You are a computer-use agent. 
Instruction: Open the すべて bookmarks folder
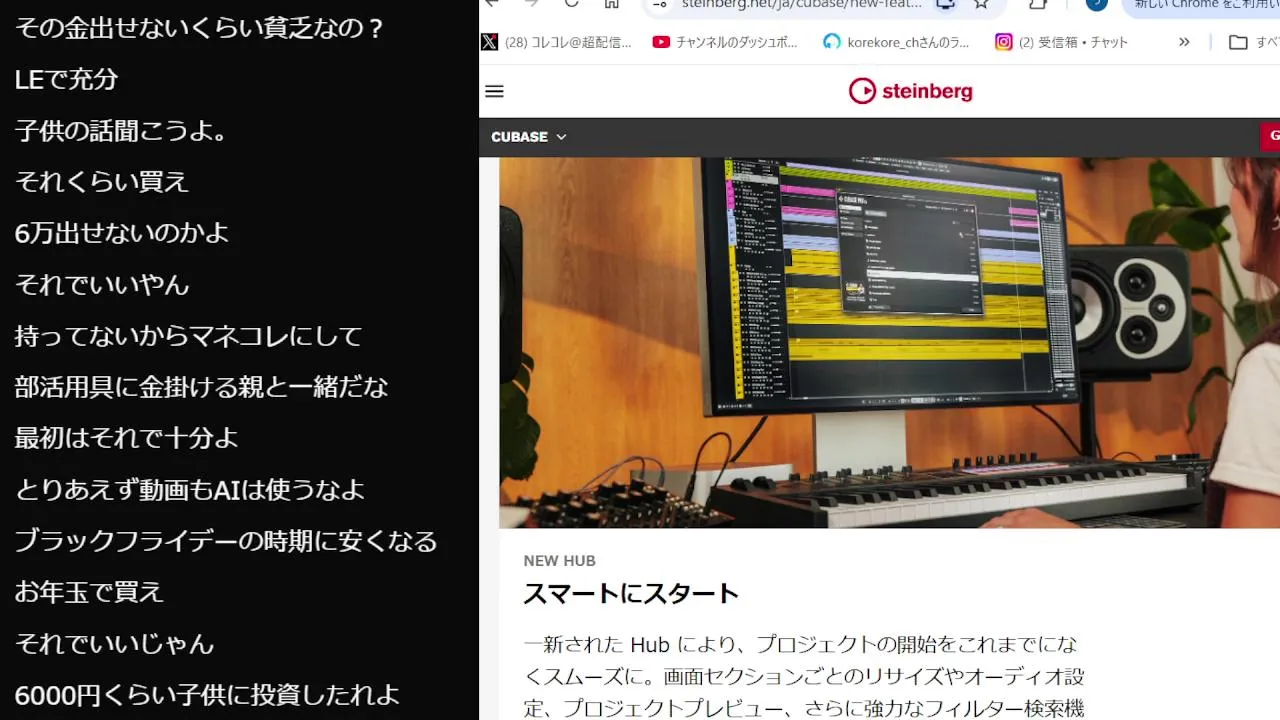[x=1254, y=42]
